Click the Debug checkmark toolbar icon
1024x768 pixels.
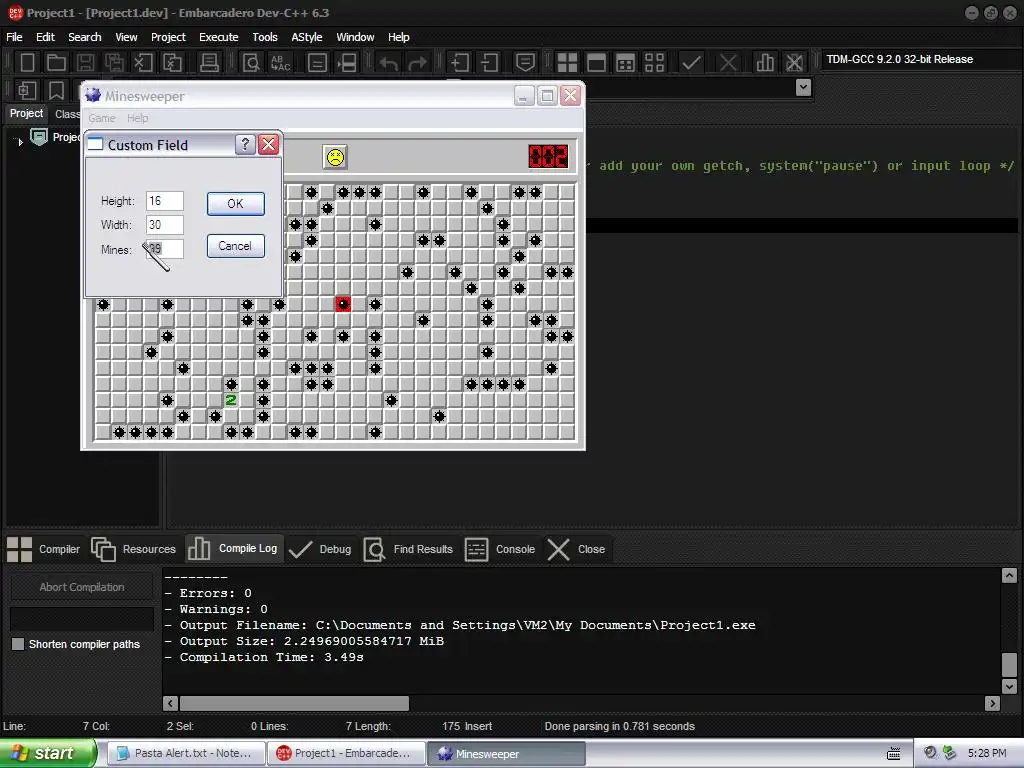(x=691, y=63)
